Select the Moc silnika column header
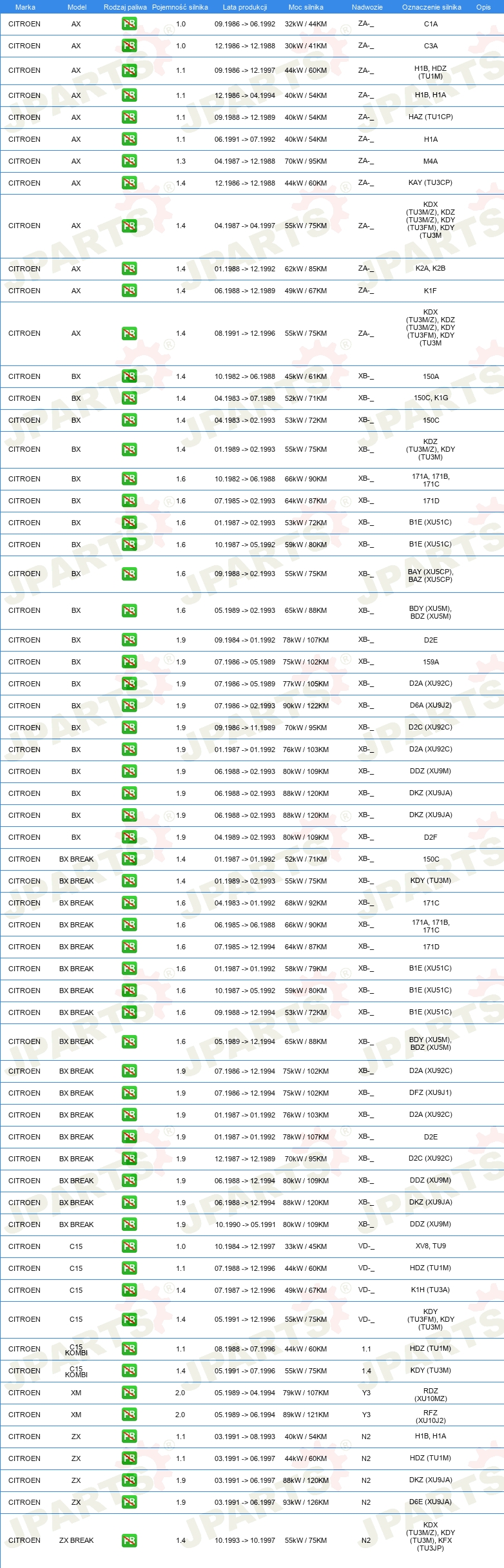 [306, 7]
